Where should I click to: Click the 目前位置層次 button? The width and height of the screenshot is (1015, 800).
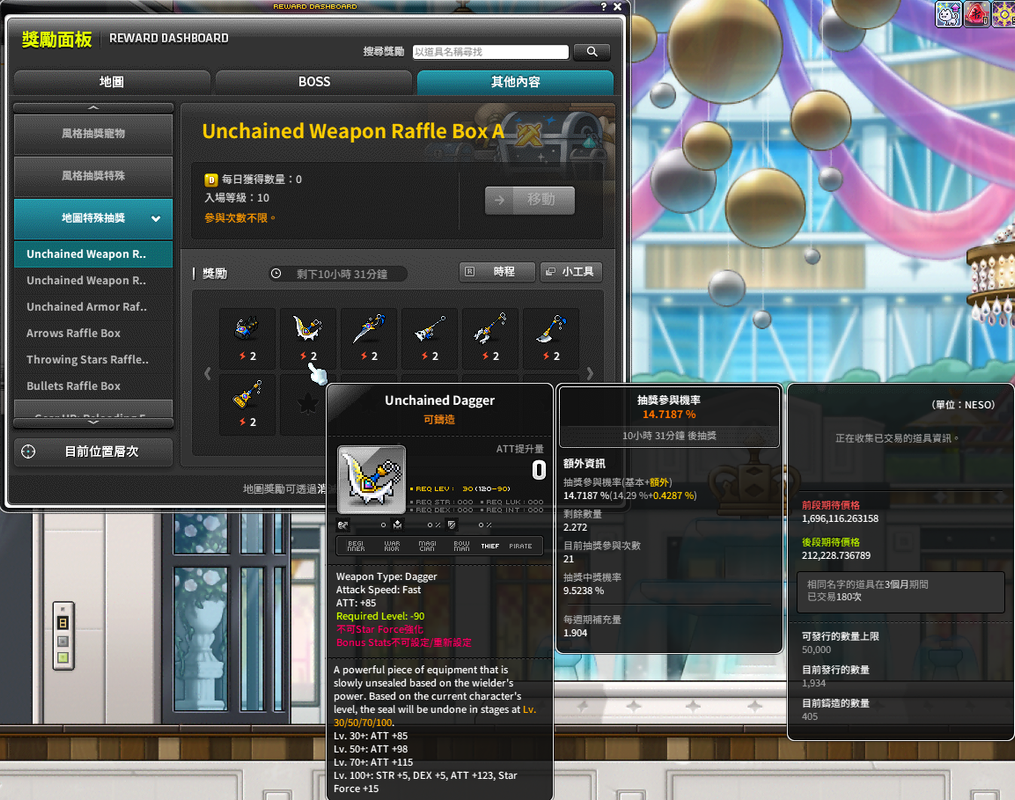point(93,452)
